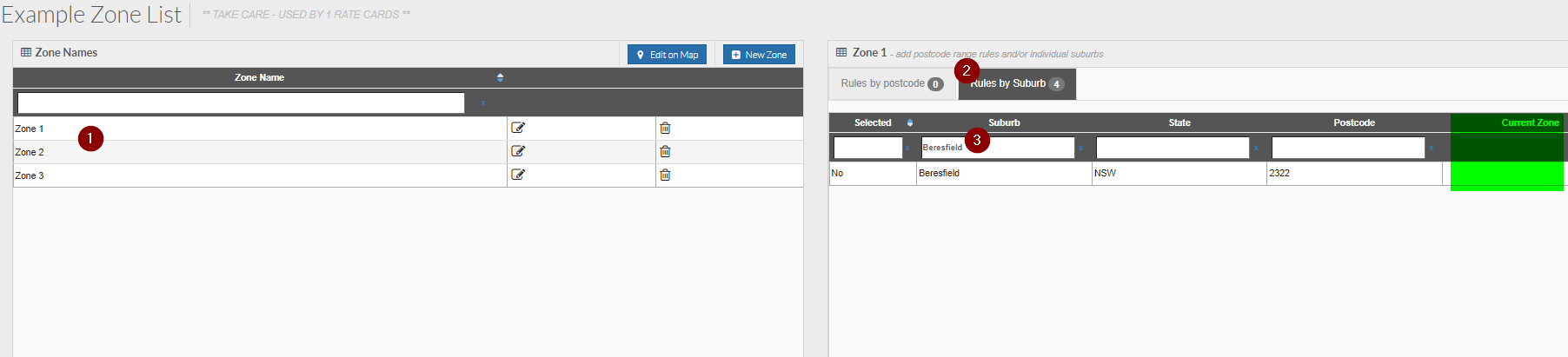1568x357 pixels.
Task: Delete Zone 1 using trash icon
Action: (665, 128)
